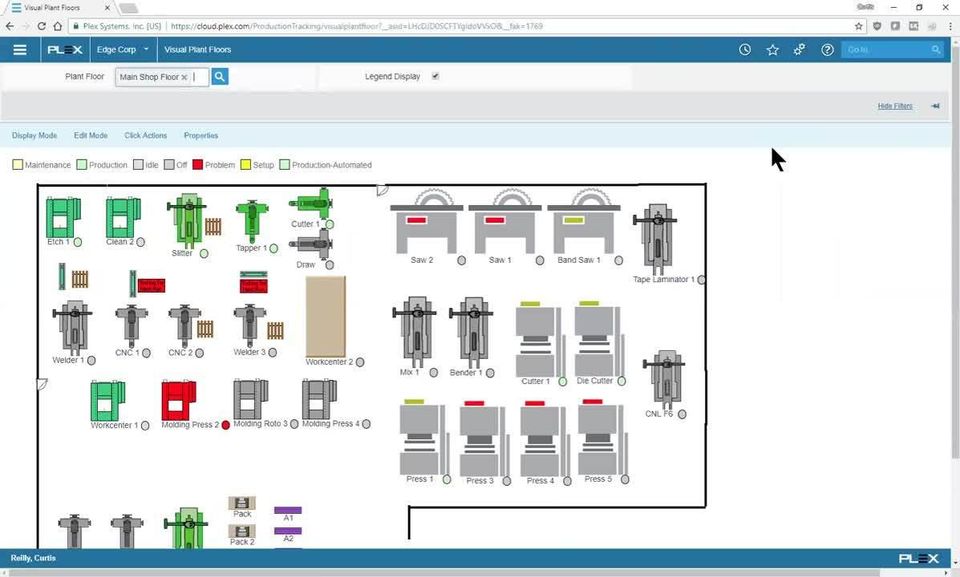Click the Problem red legend swatch
960x577 pixels.
(198, 165)
